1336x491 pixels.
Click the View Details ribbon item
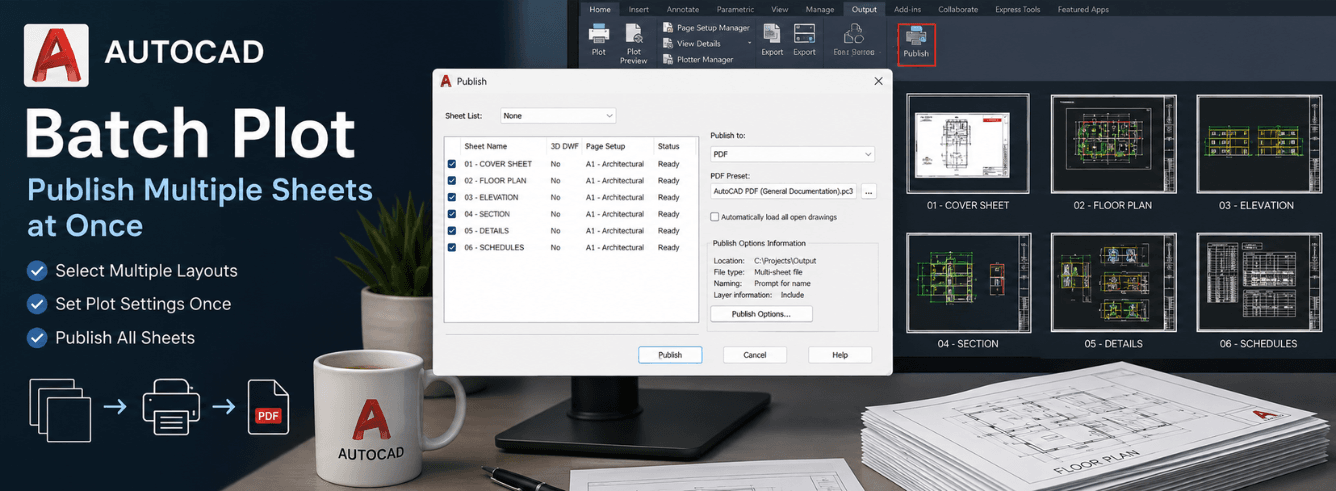691,44
